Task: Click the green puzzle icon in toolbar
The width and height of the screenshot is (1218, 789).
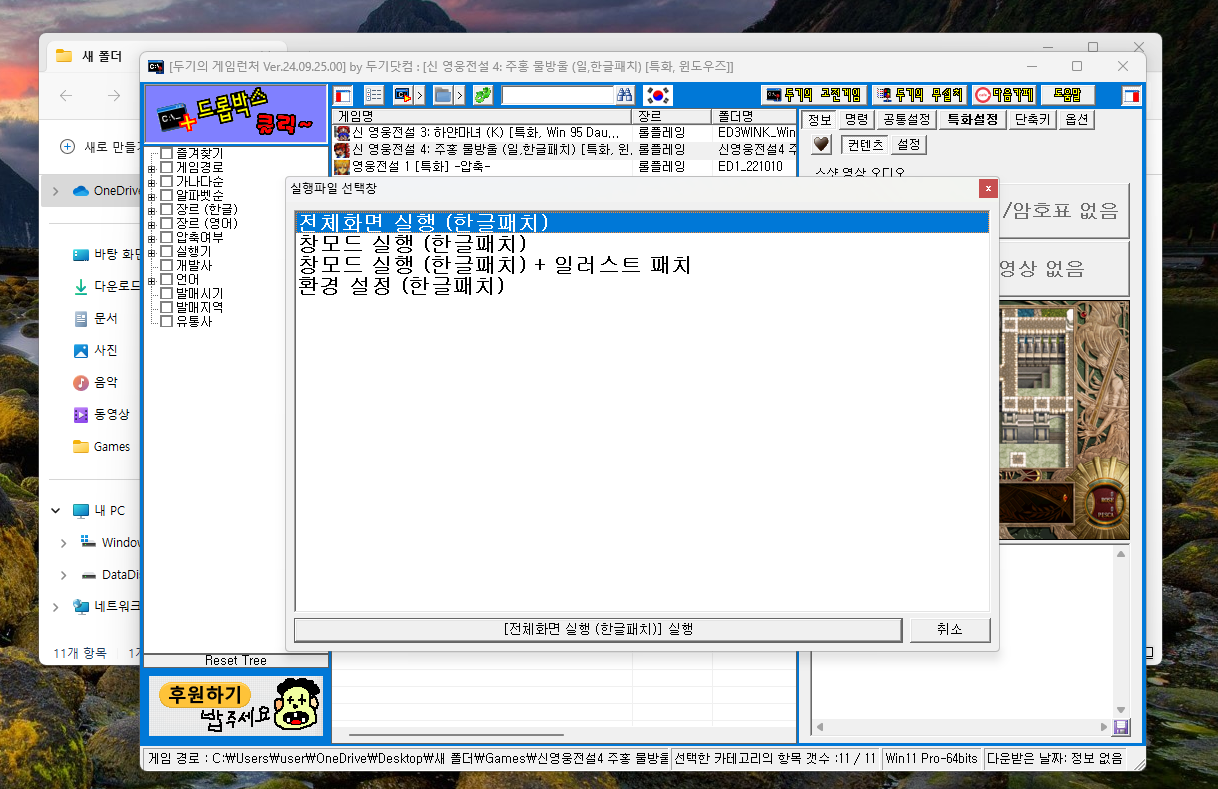Action: pos(483,95)
